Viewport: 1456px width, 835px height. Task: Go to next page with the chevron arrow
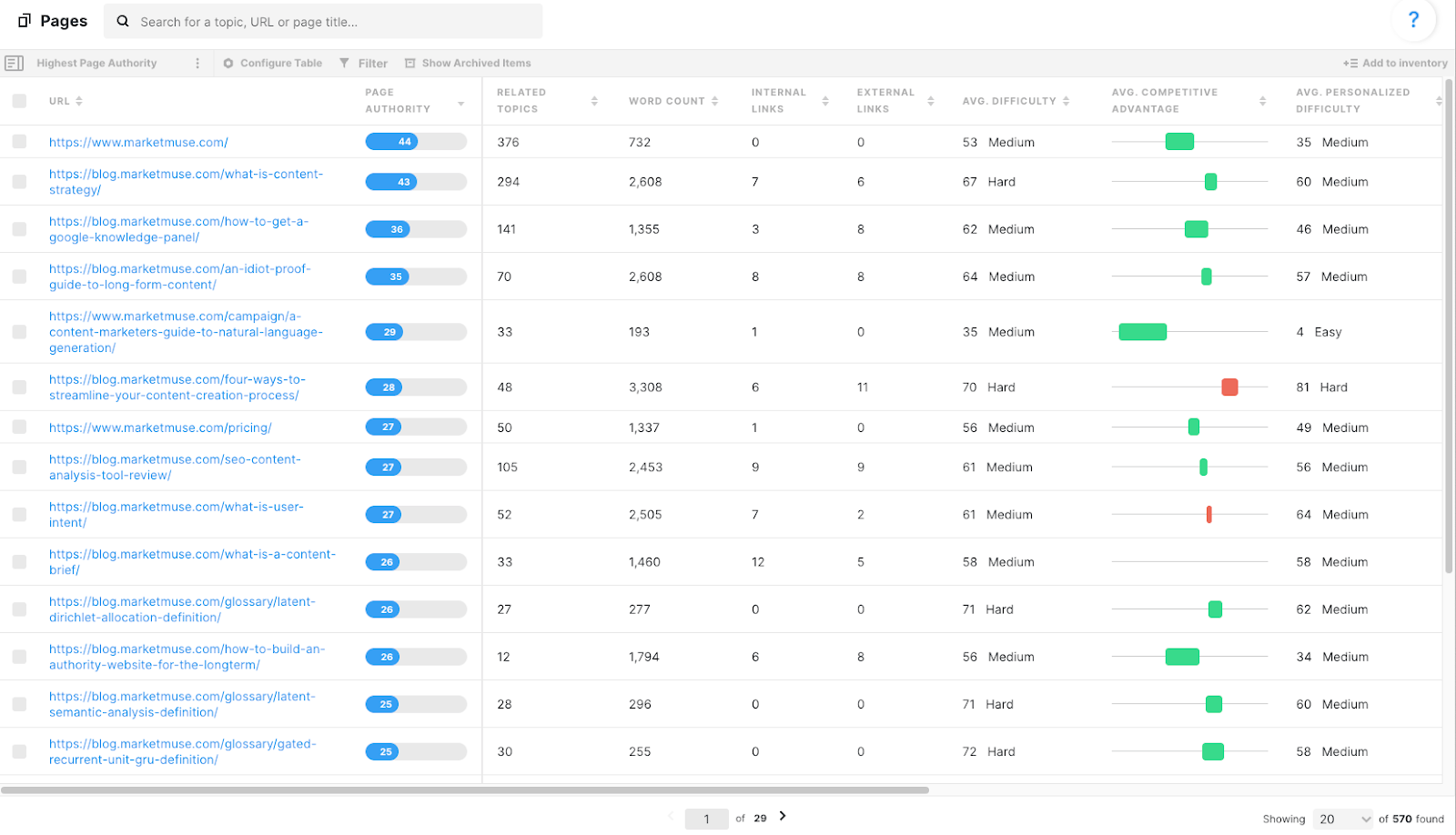783,818
